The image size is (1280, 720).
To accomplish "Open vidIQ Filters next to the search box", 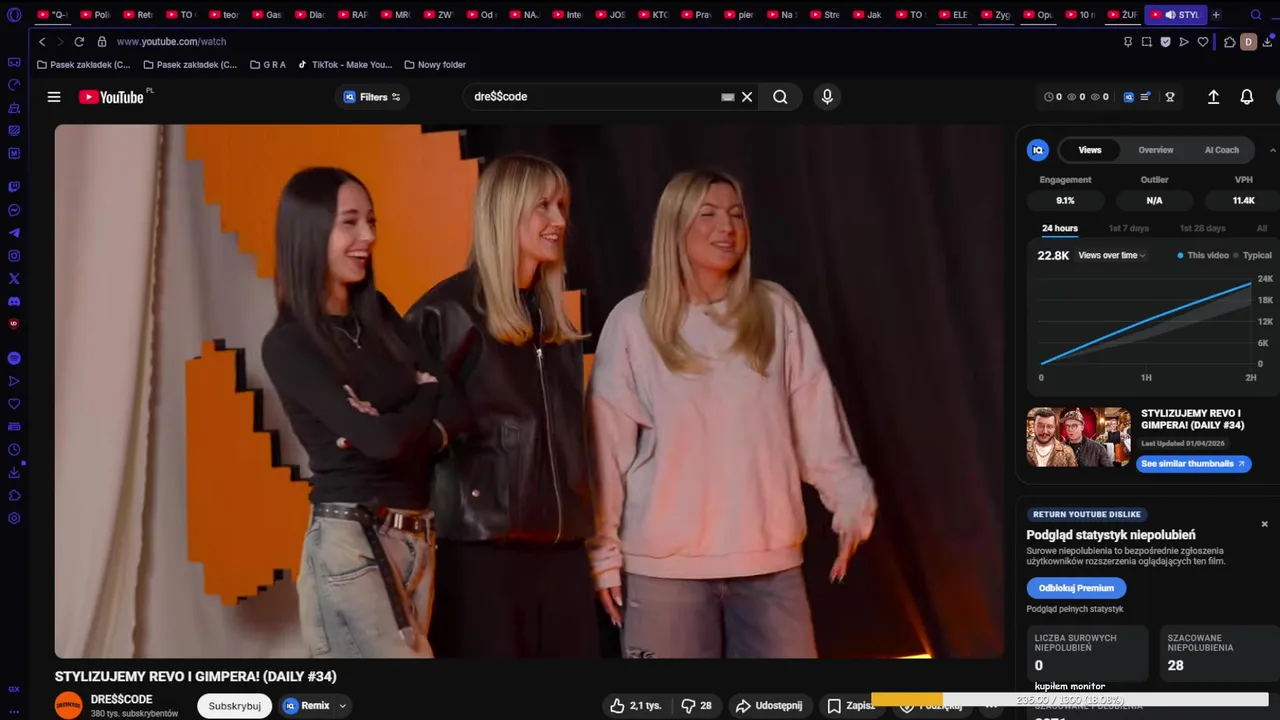I will tap(372, 97).
